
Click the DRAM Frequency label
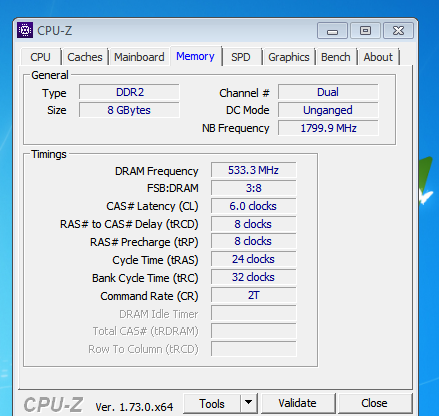[157, 171]
